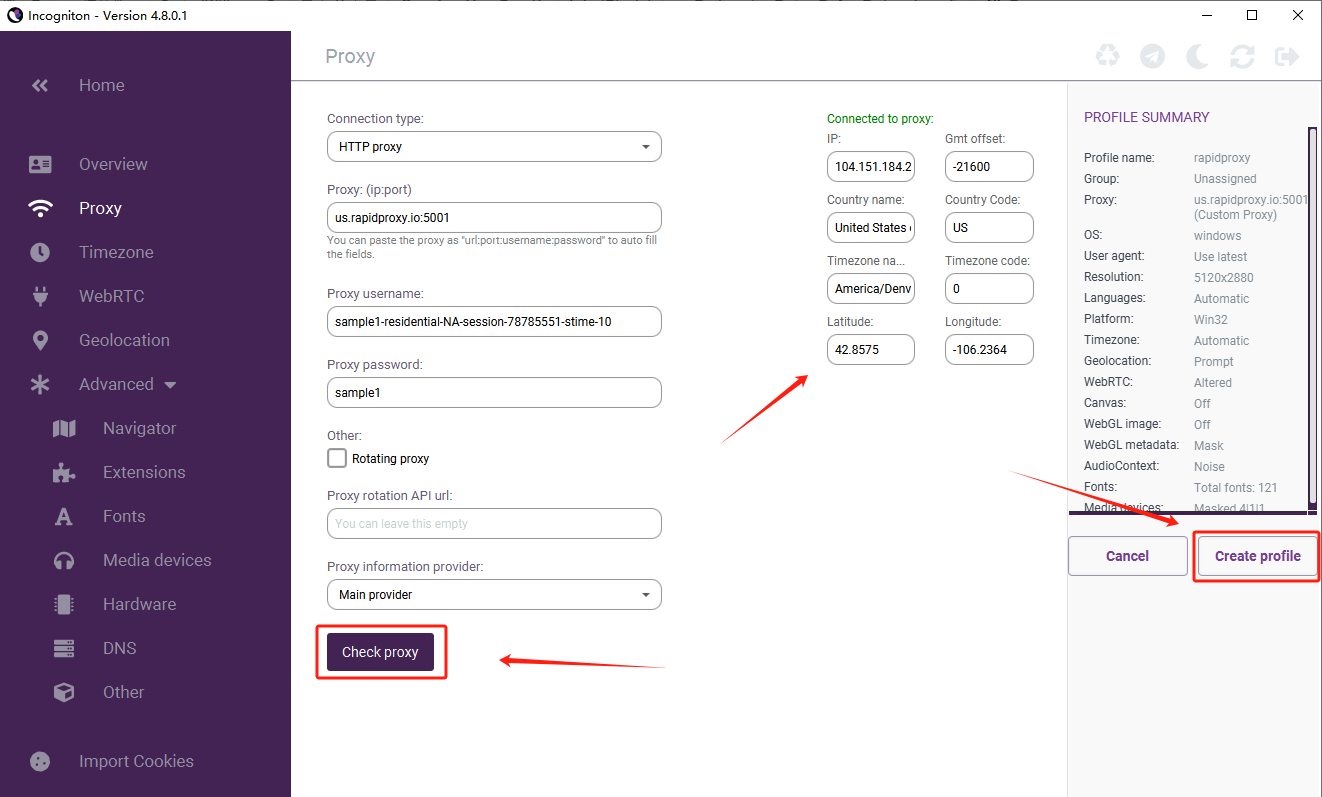Toggle dark mode with the moon icon
1322x797 pixels.
point(1197,56)
